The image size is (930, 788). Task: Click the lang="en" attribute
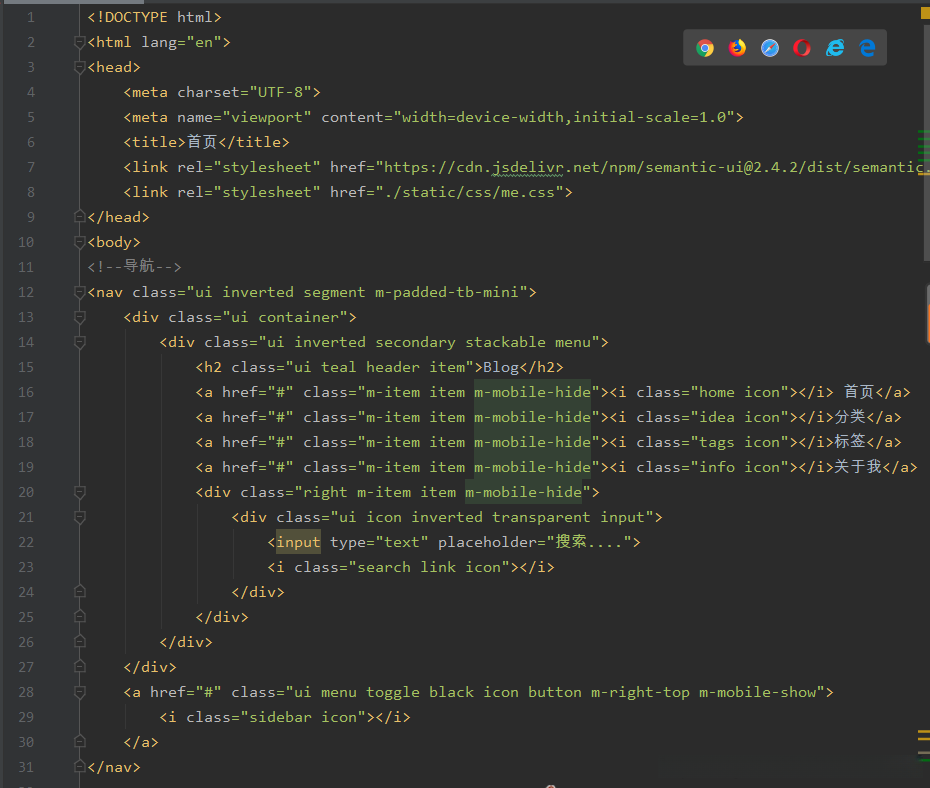pyautogui.click(x=181, y=42)
